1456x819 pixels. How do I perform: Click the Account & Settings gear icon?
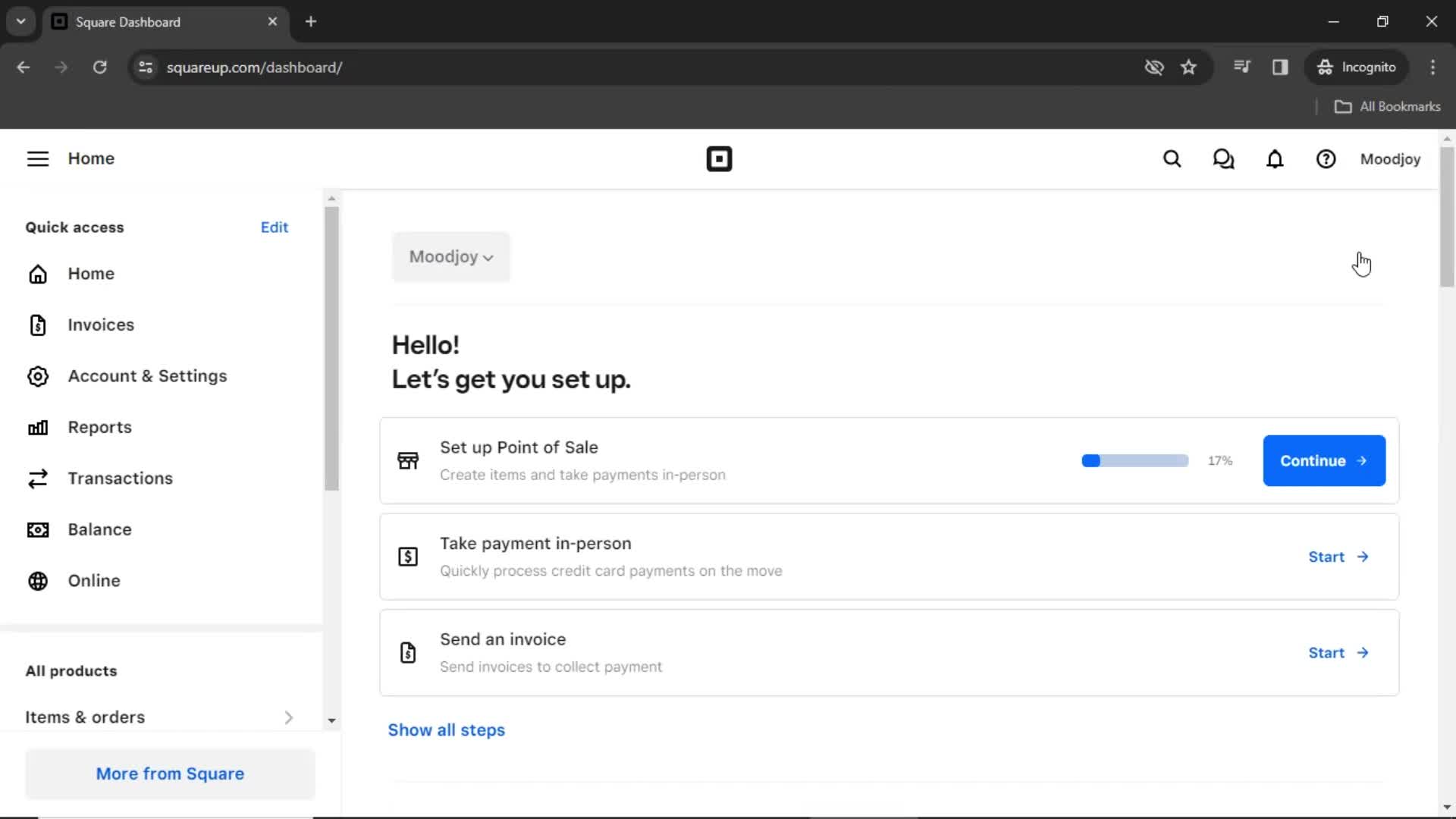(38, 376)
